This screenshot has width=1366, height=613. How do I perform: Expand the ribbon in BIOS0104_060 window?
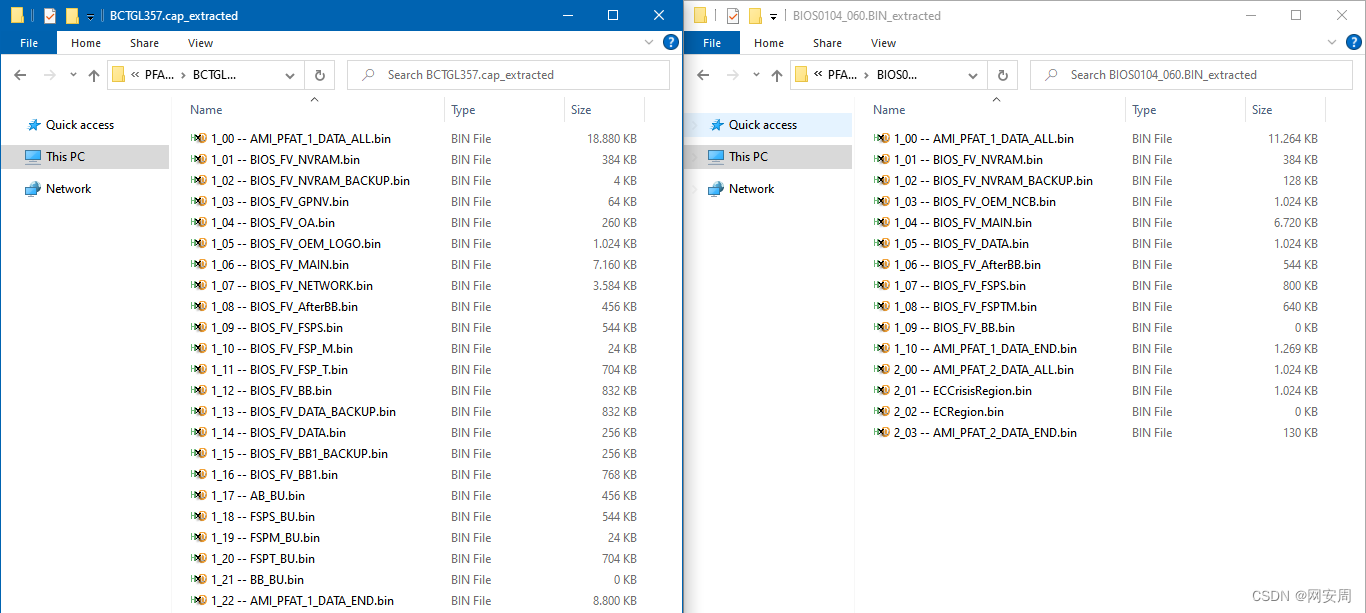1333,42
